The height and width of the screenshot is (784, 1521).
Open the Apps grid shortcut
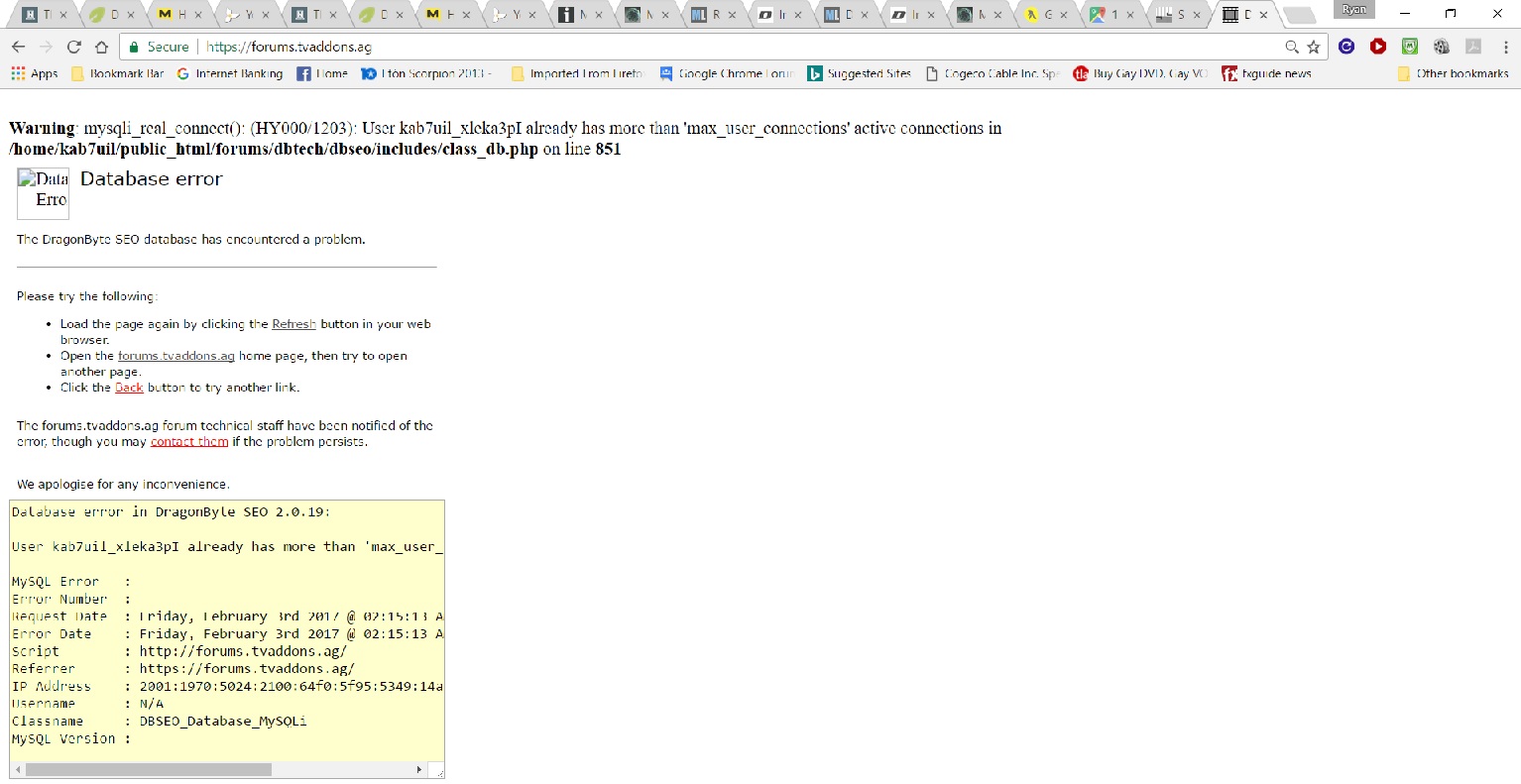click(x=35, y=73)
